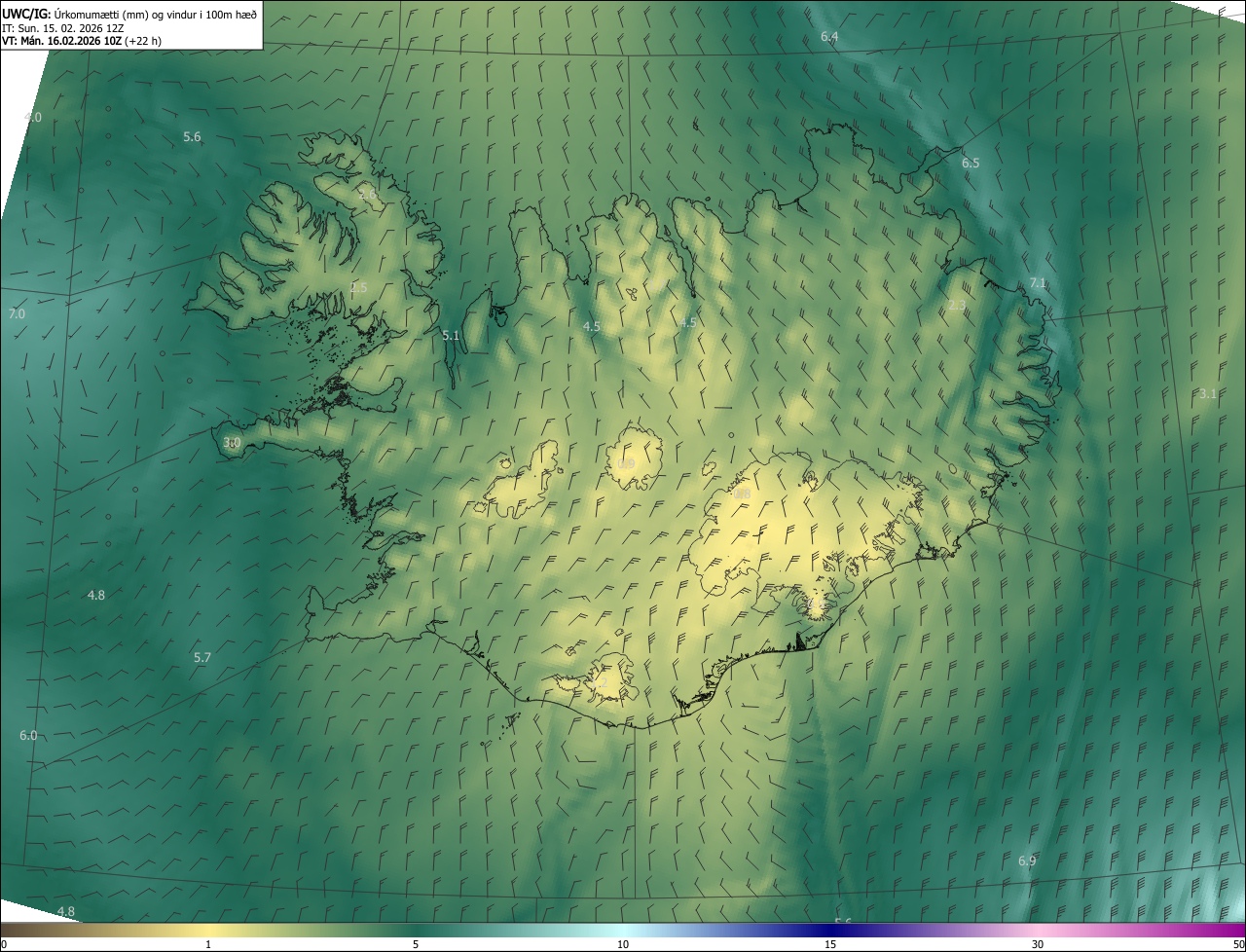Viewport: 1246px width, 952px height.
Task: Click the 5.7 value label on the map
Action: (202, 658)
